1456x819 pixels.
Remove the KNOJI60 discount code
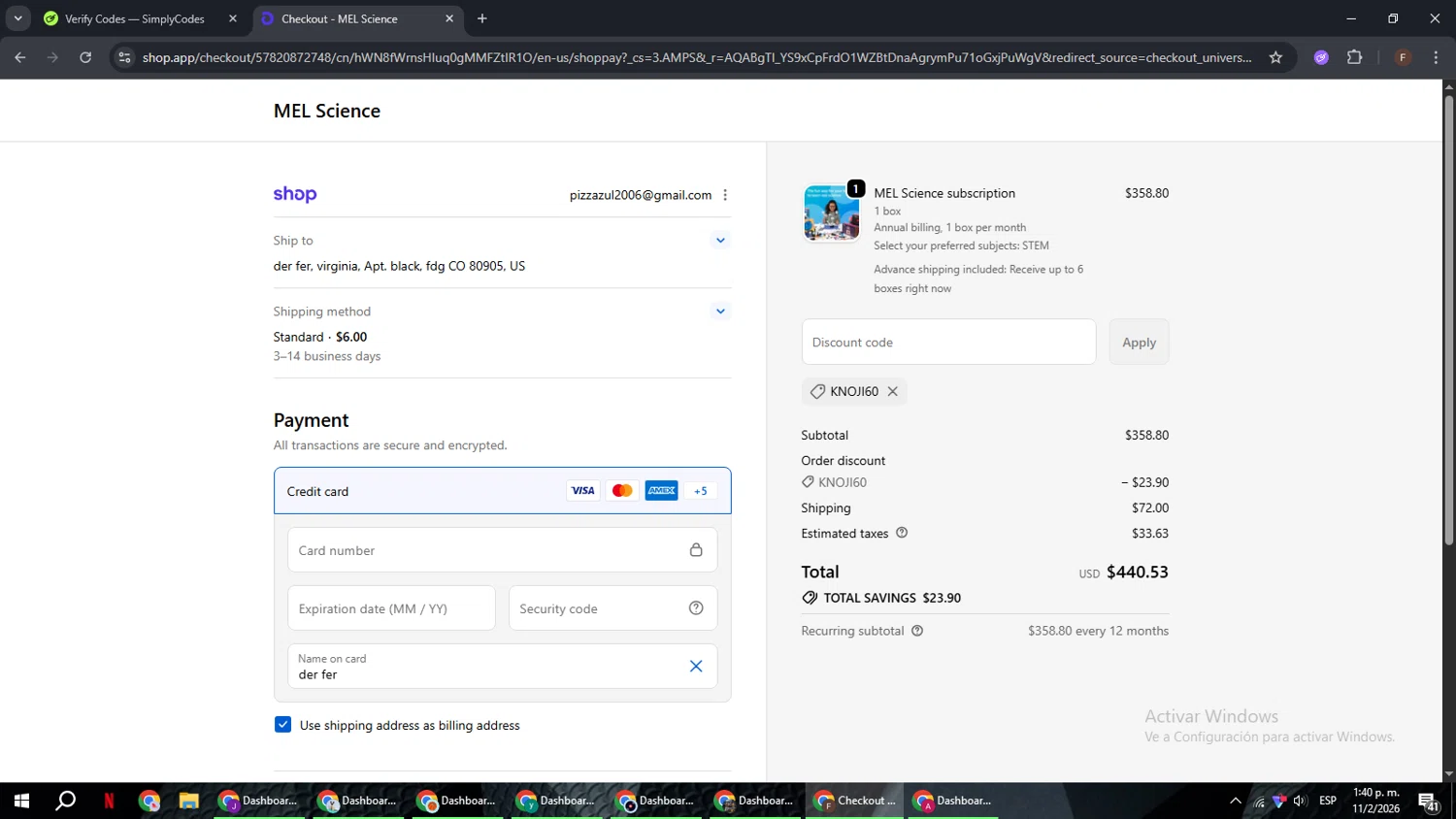click(893, 391)
